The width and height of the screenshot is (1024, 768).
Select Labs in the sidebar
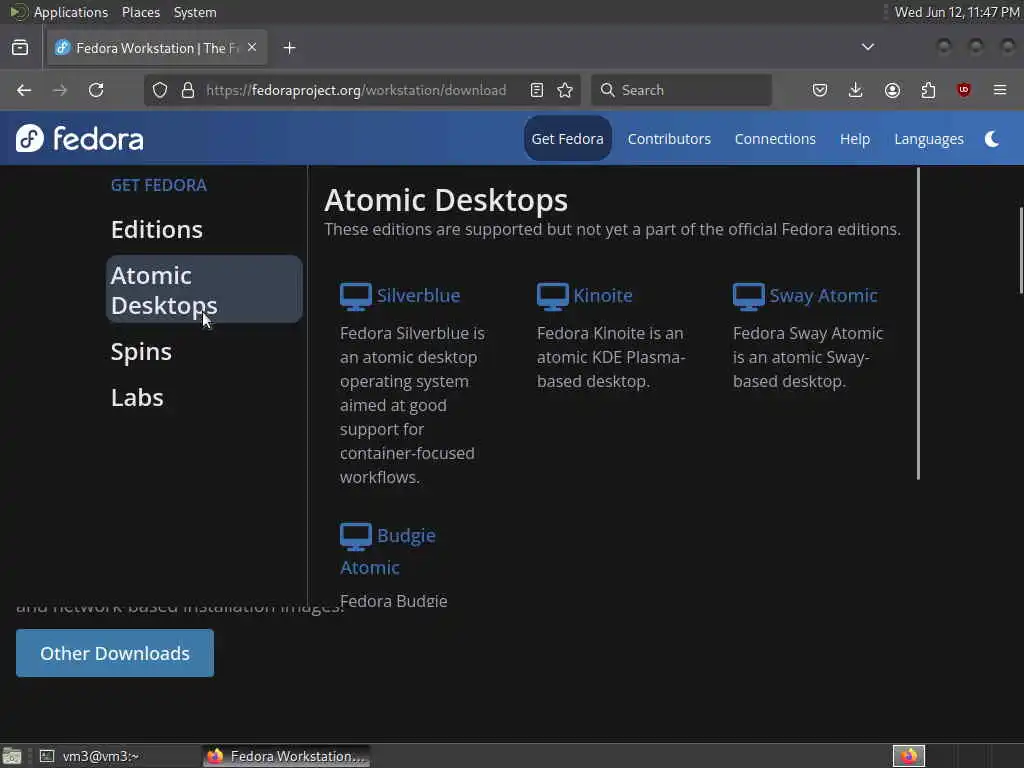[137, 397]
